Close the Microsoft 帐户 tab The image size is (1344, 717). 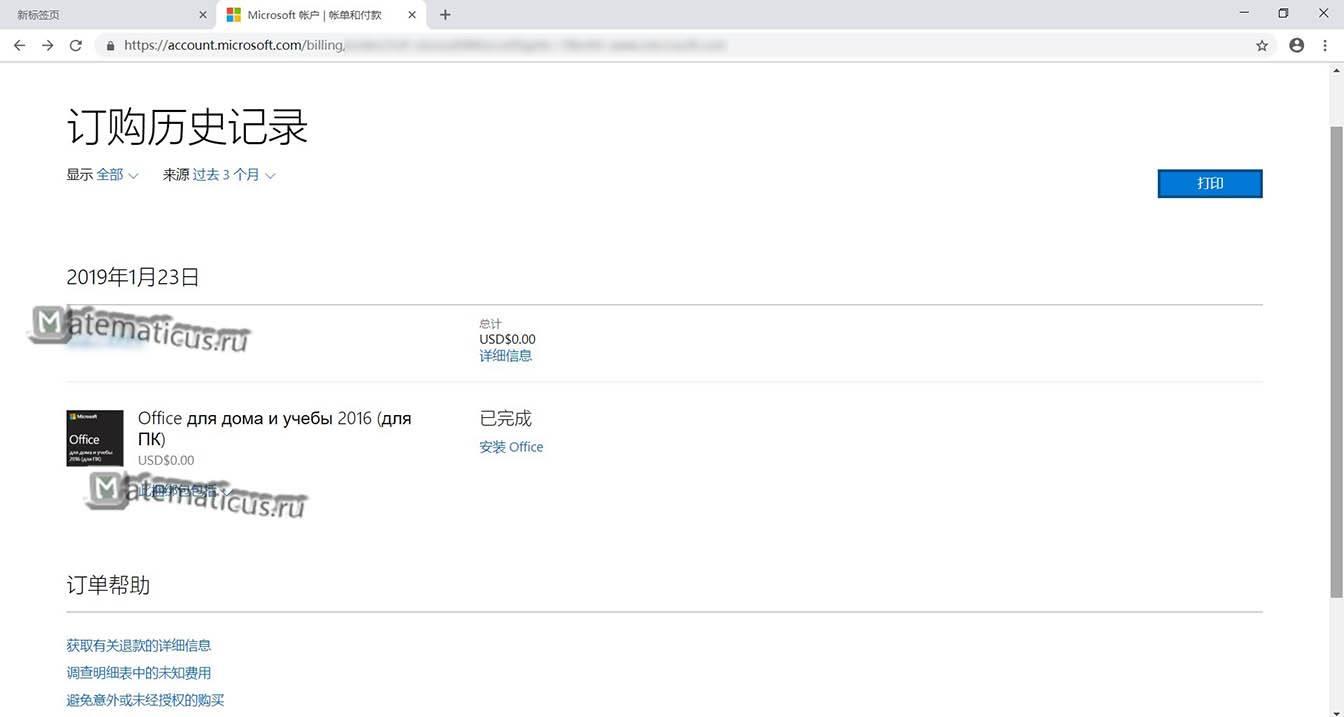click(412, 15)
